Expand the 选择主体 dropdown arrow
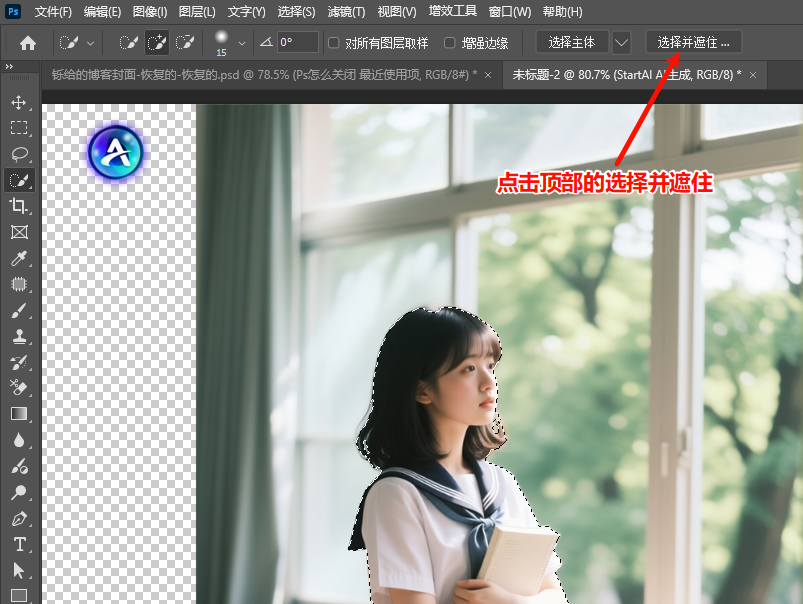Image resolution: width=803 pixels, height=604 pixels. pos(621,43)
